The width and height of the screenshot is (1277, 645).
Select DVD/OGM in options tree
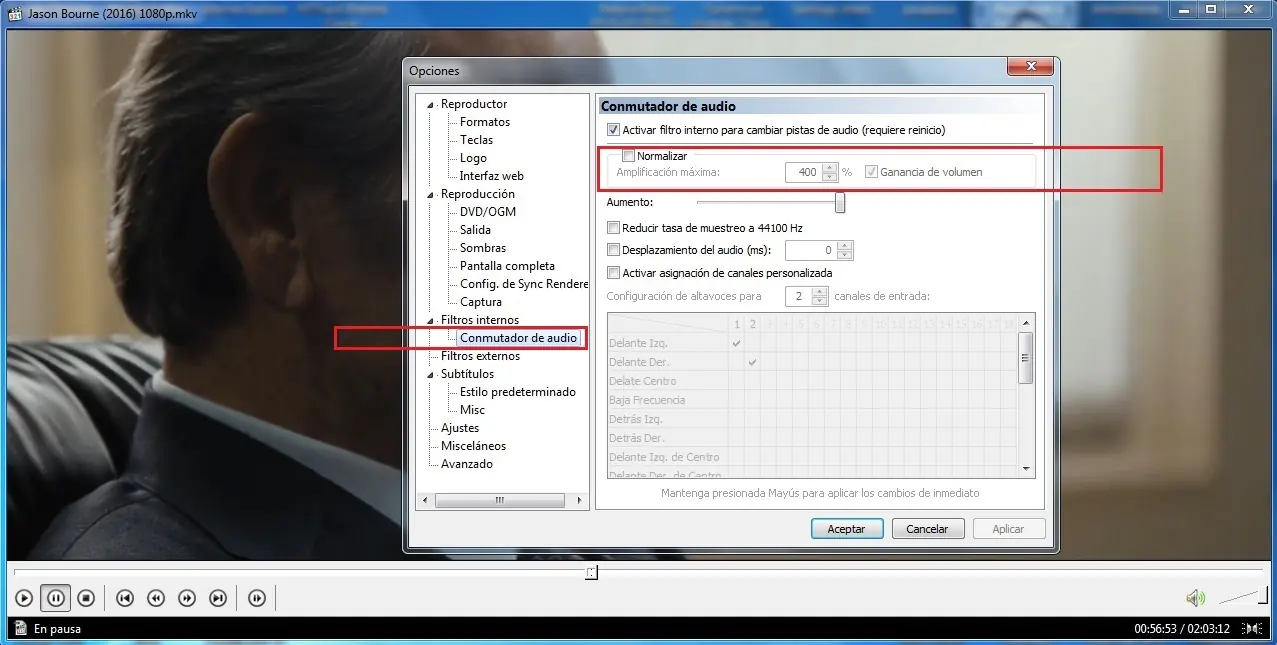coord(488,212)
